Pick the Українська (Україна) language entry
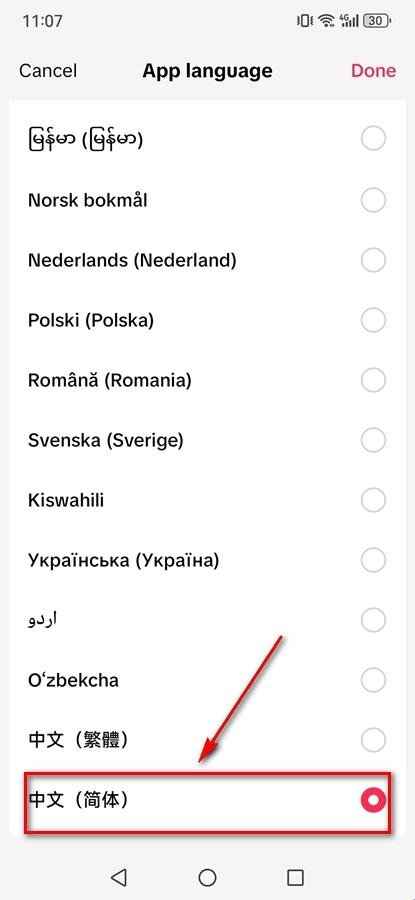The width and height of the screenshot is (415, 900). click(x=207, y=560)
